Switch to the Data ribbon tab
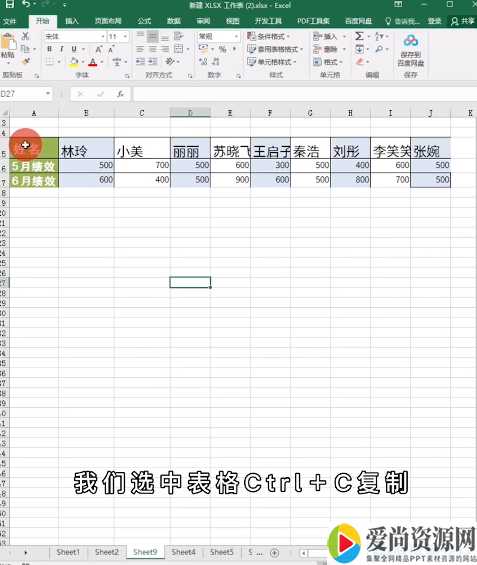Screen dimensions: 477x565 [x=174, y=21]
